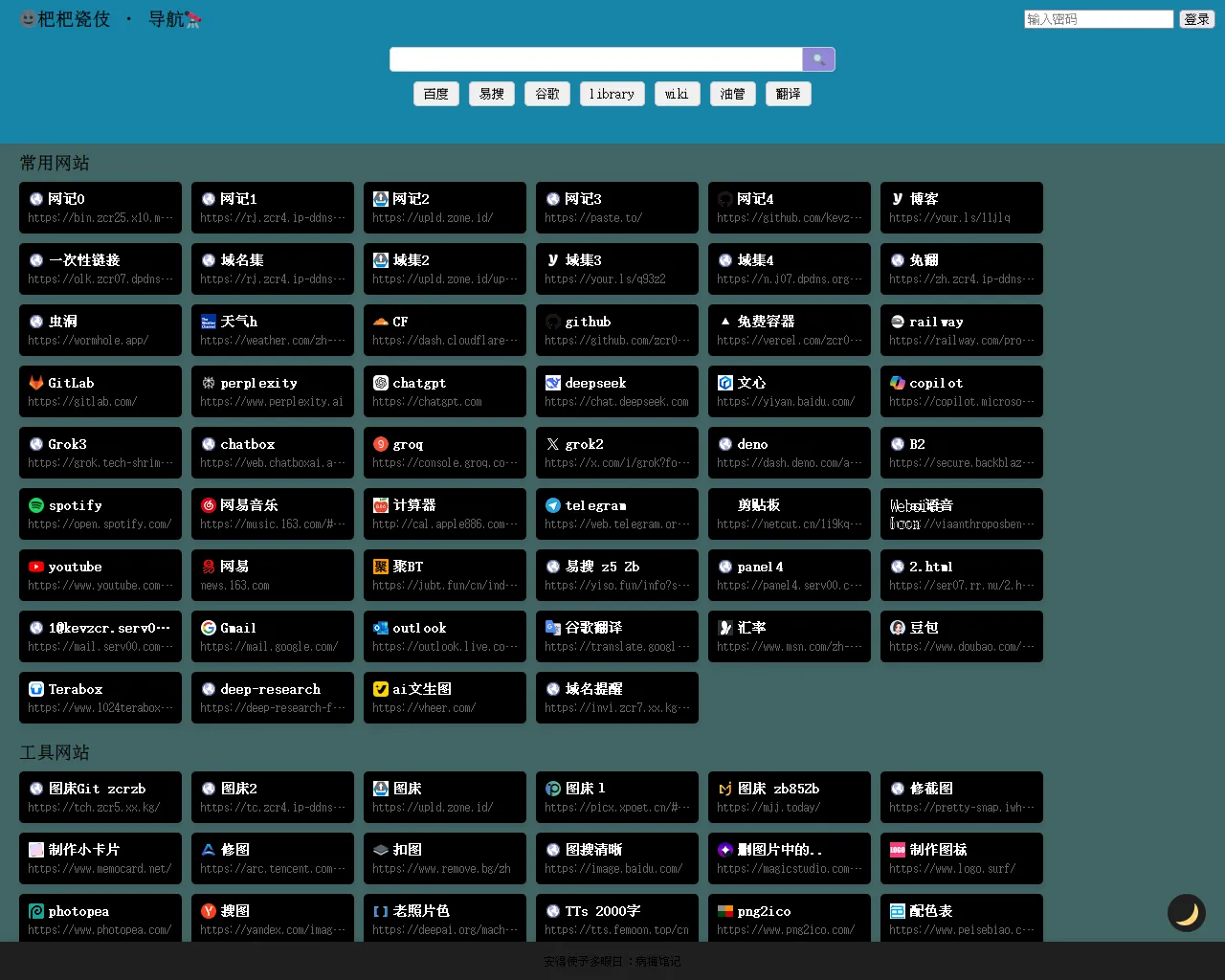Click the 网易音乐 red icon
Viewport: 1225px width, 980px height.
[209, 505]
